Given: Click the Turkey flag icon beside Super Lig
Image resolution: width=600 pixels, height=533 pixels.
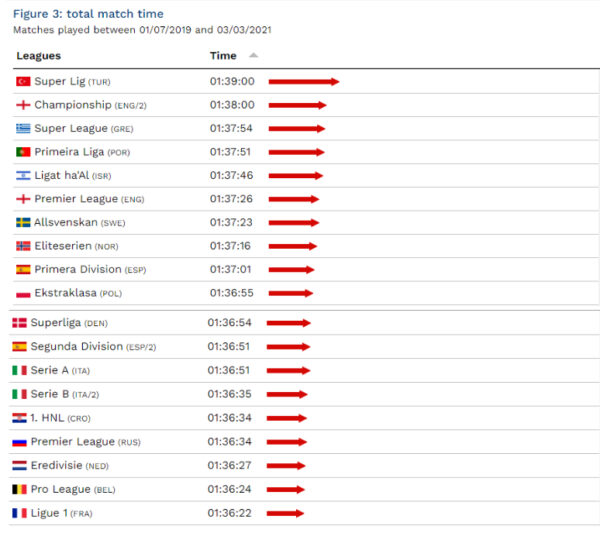Looking at the screenshot, I should click(23, 81).
